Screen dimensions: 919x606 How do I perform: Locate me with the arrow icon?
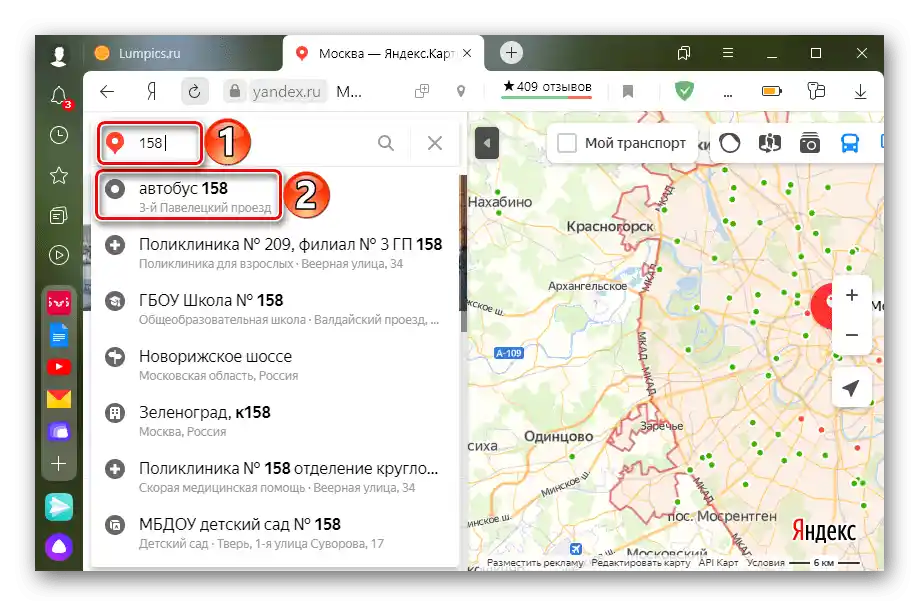pyautogui.click(x=851, y=387)
